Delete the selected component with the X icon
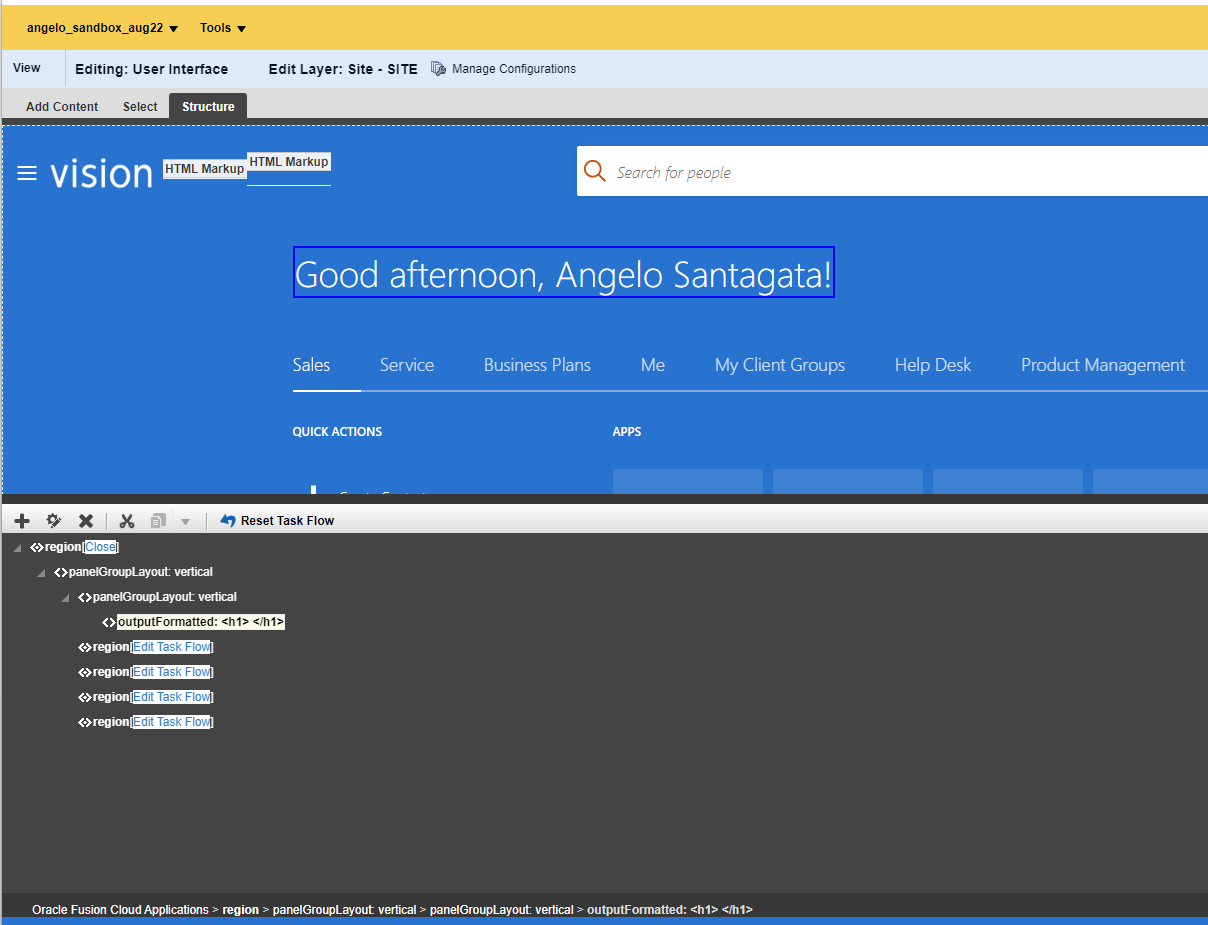 point(86,521)
